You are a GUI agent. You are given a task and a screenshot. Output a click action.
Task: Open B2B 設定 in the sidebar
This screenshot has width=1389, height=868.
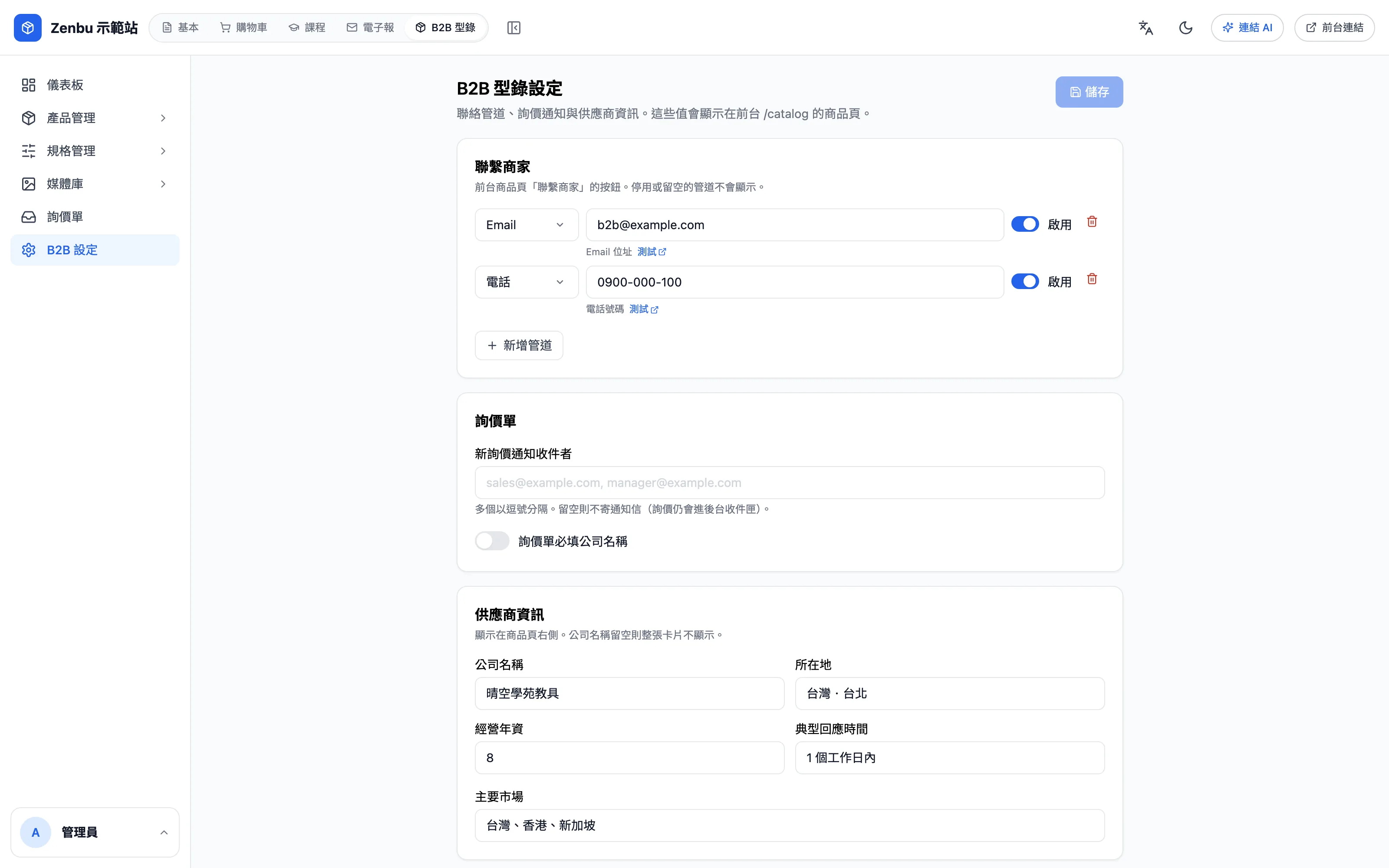[x=95, y=250]
